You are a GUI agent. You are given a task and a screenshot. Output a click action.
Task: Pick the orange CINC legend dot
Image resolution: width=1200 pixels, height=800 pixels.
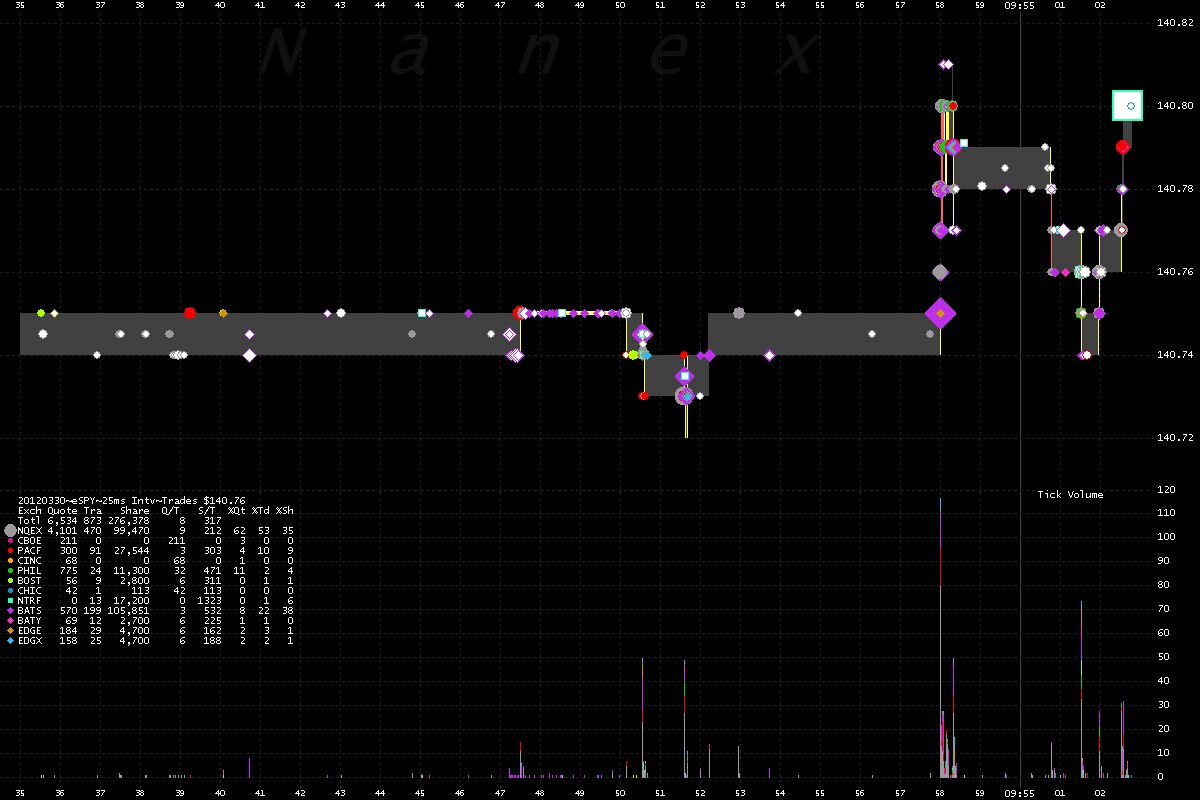pos(10,561)
